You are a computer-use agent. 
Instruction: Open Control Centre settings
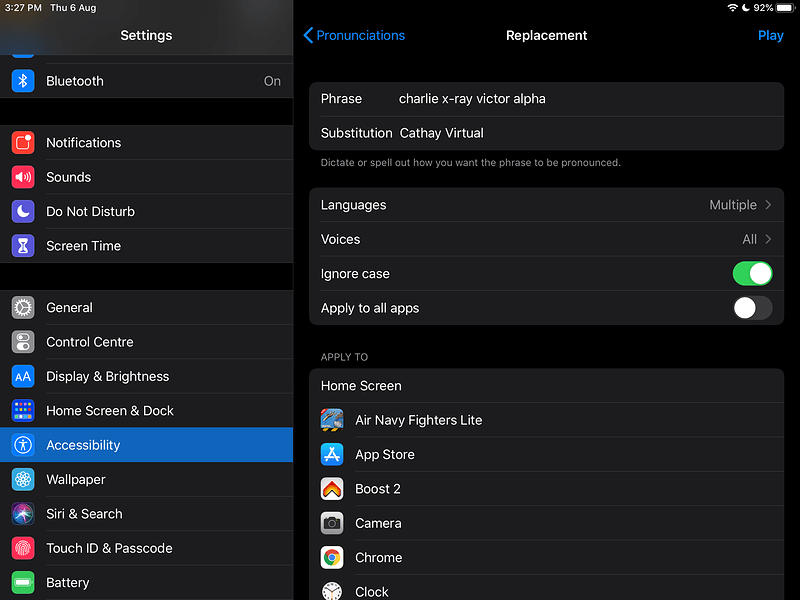(146, 342)
